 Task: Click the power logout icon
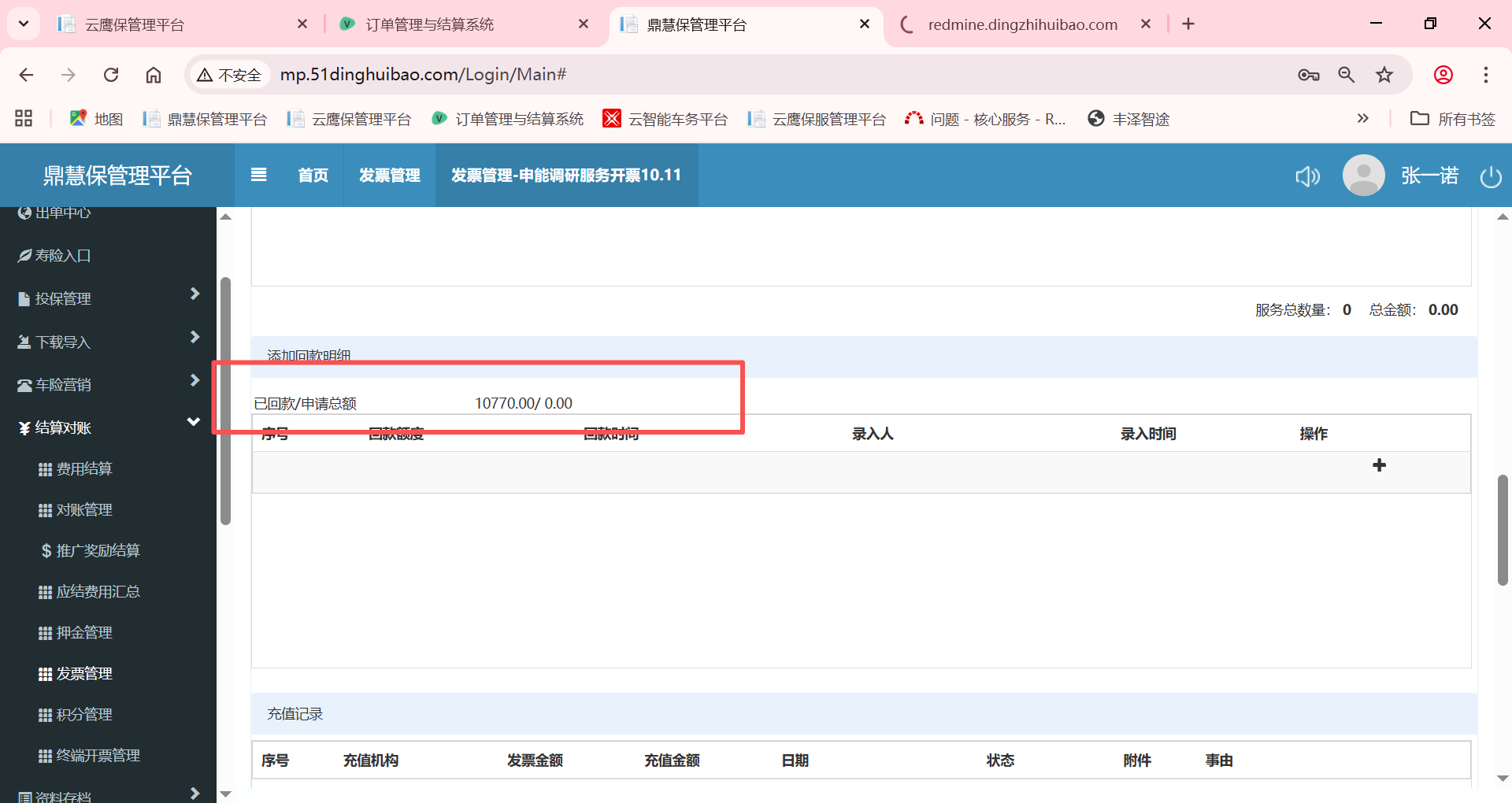(1490, 176)
